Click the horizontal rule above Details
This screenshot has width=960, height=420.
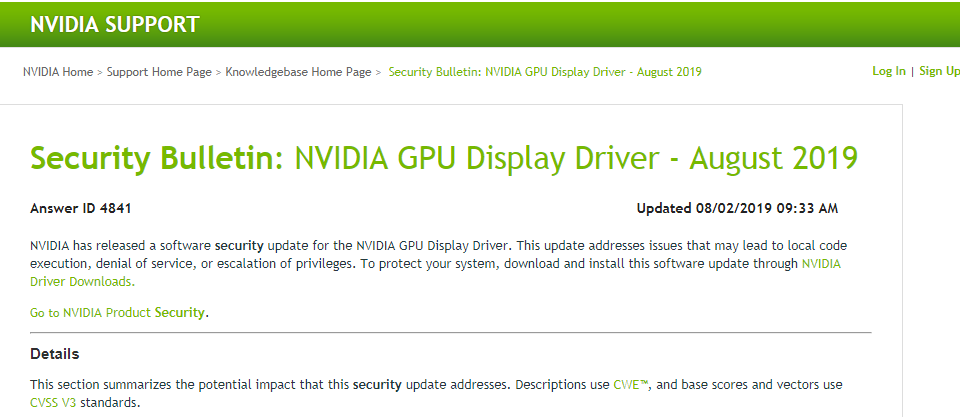click(451, 332)
